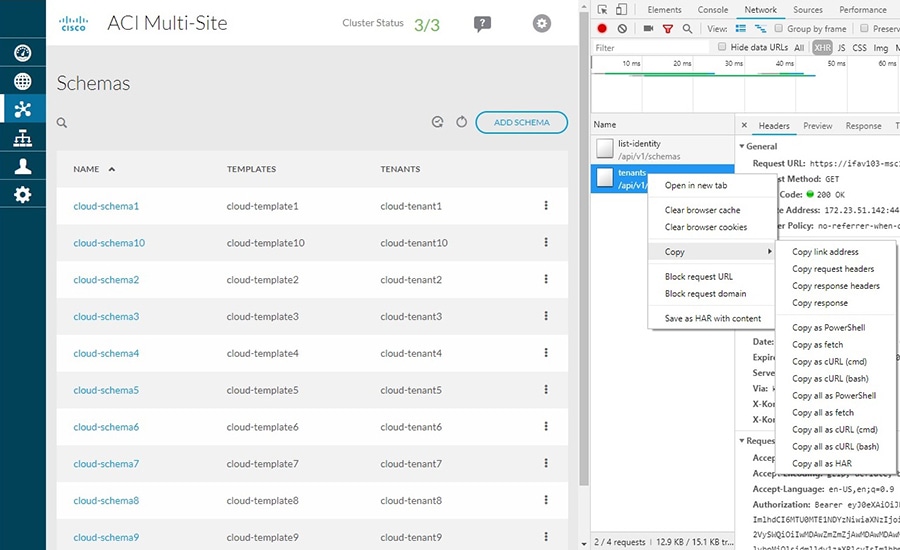The width and height of the screenshot is (900, 550).
Task: Open row actions menu for cloud-schema1
Action: [x=546, y=205]
